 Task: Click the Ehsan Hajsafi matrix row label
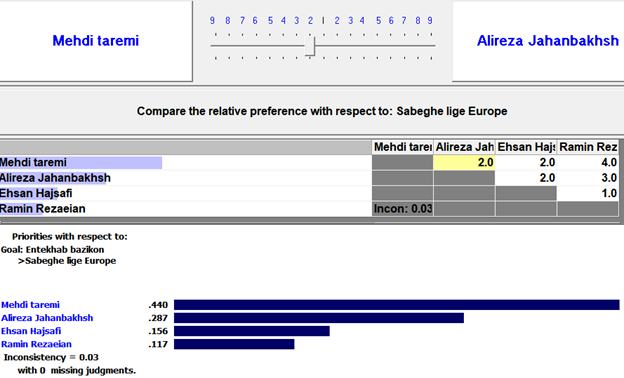point(36,193)
